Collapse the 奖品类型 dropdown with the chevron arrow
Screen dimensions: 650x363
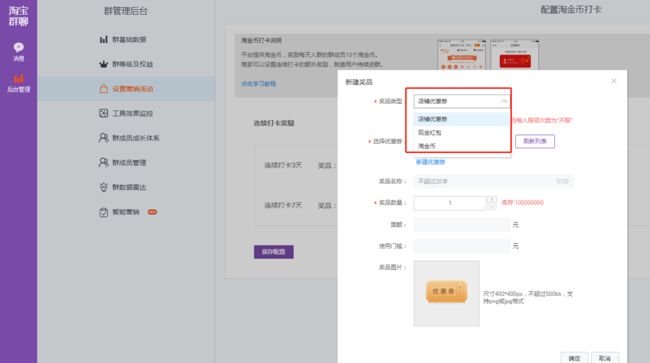(504, 101)
